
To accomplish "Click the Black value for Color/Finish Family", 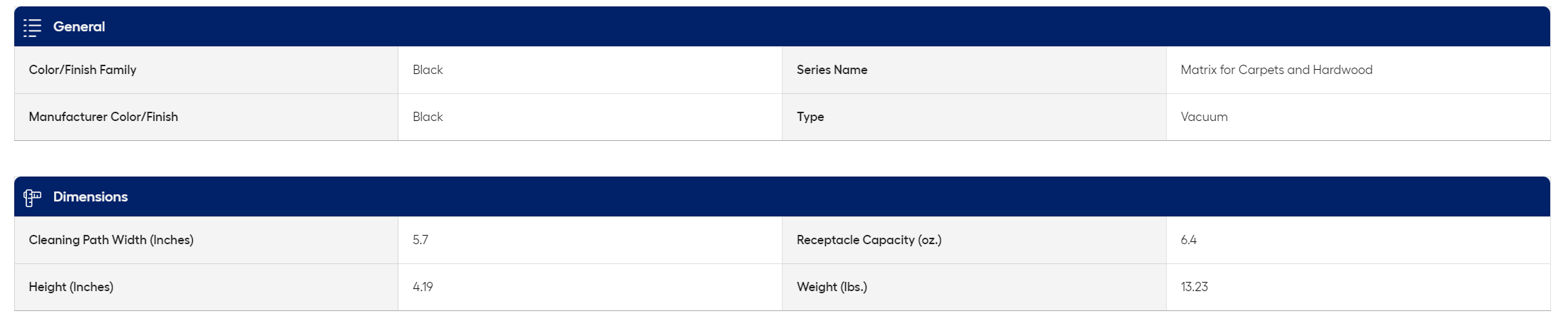I will click(x=428, y=70).
